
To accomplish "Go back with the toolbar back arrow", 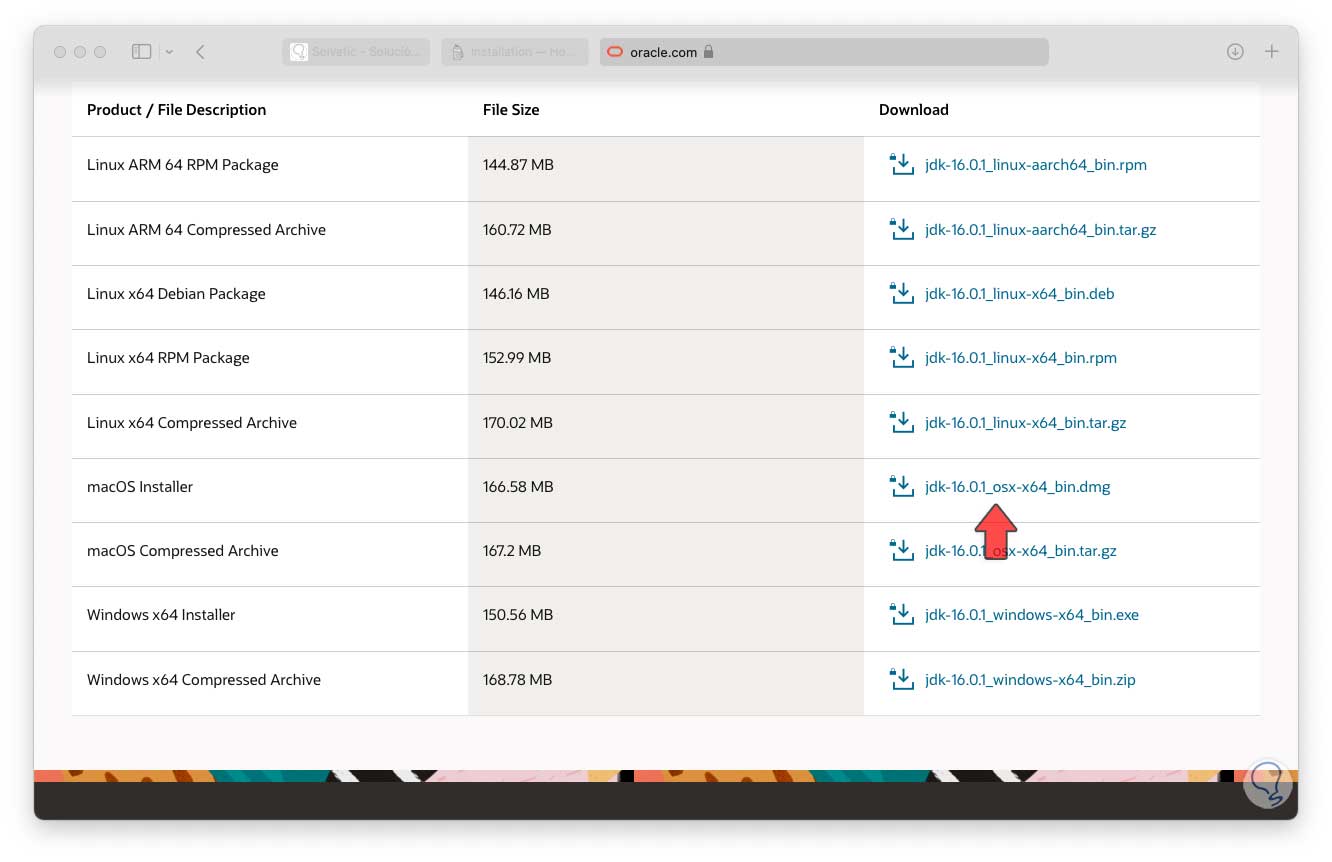I will [x=200, y=52].
